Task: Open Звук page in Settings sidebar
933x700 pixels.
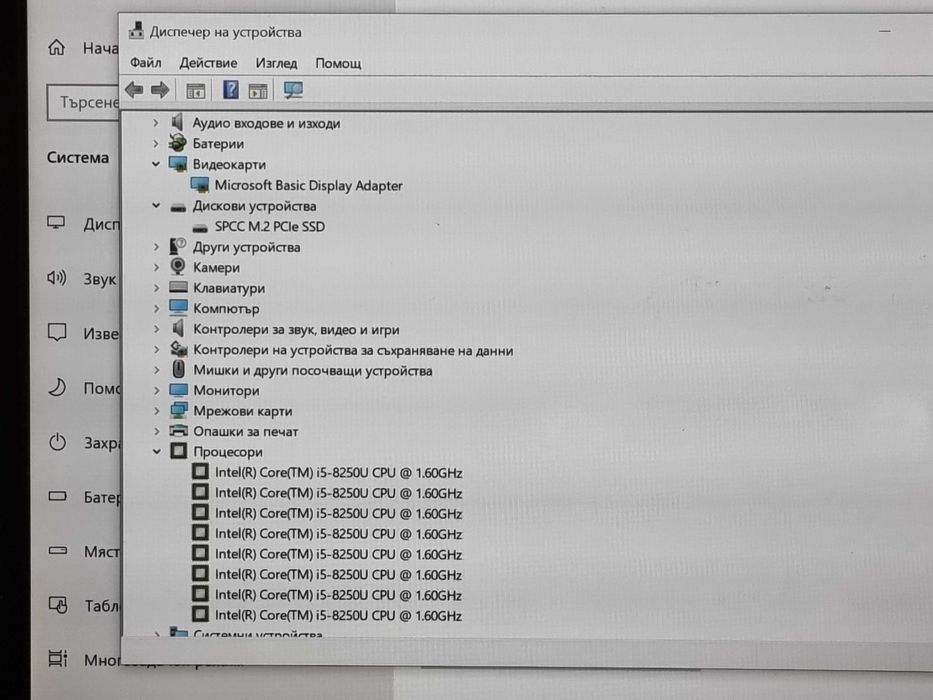Action: coord(99,279)
